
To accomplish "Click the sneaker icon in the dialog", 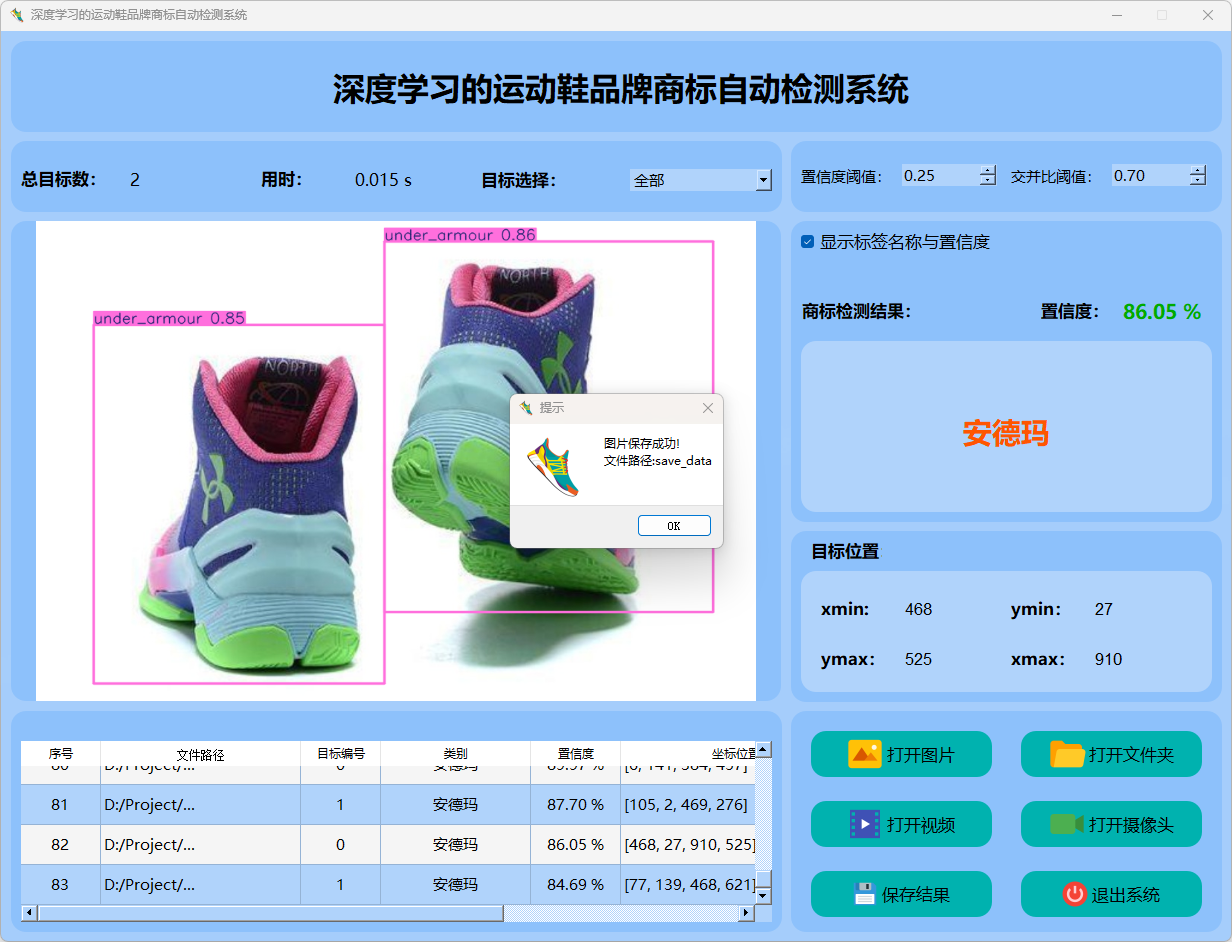I will coord(553,468).
